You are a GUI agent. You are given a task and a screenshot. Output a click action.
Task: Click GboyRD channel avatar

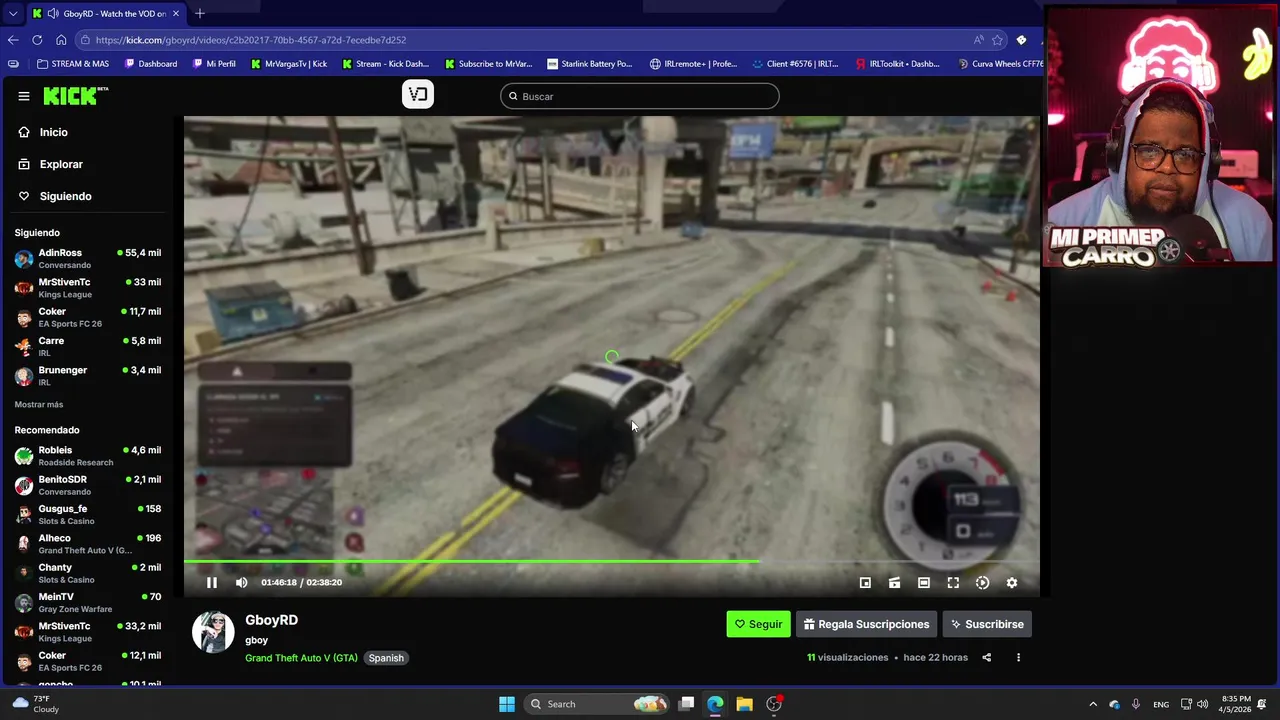pos(213,632)
